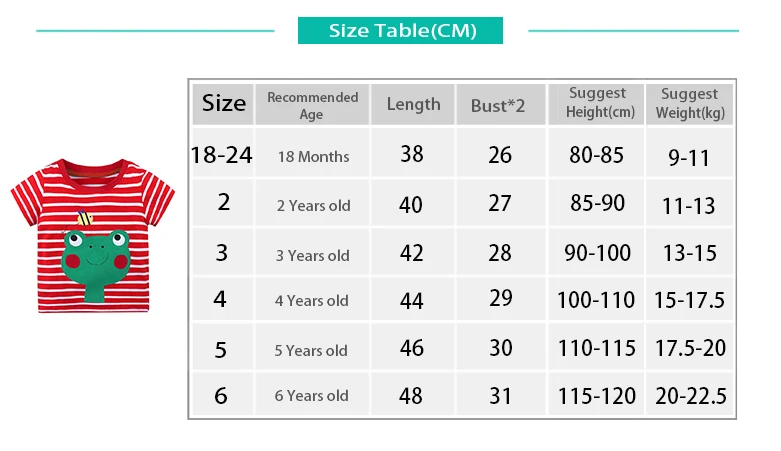The height and width of the screenshot is (451, 781).
Task: Click the 20-22.5 weight cell
Action: coord(690,395)
